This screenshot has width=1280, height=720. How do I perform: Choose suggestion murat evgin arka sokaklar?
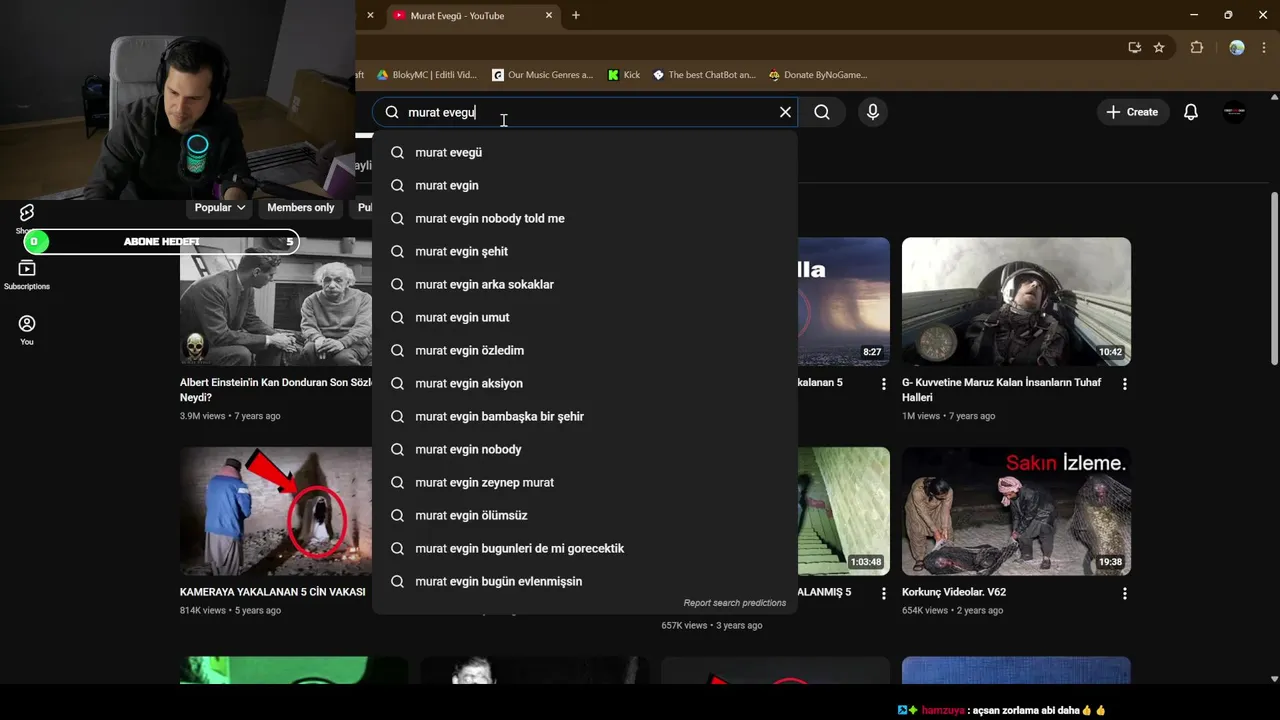pyautogui.click(x=585, y=284)
